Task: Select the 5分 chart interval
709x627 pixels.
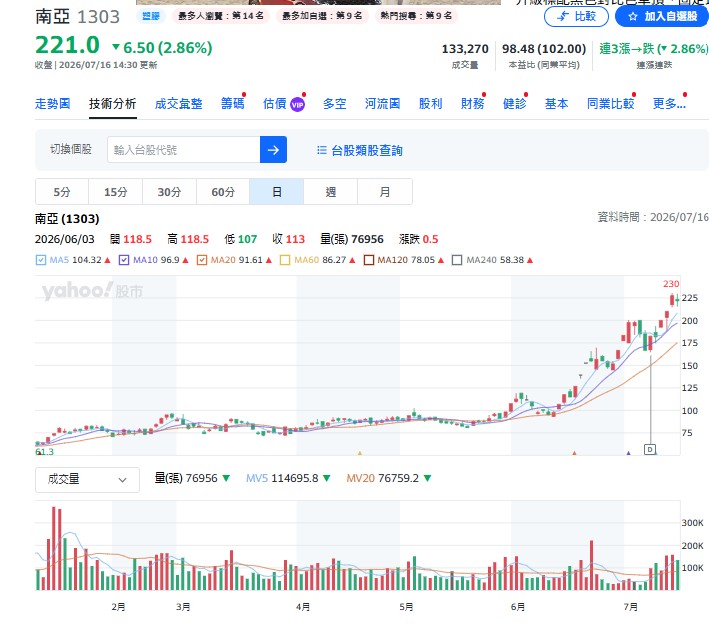Action: click(x=62, y=192)
